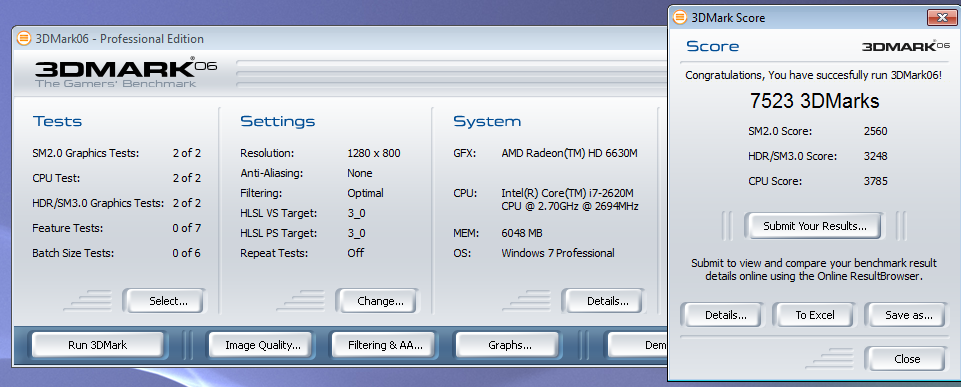Click the Tests section heading

[57, 121]
